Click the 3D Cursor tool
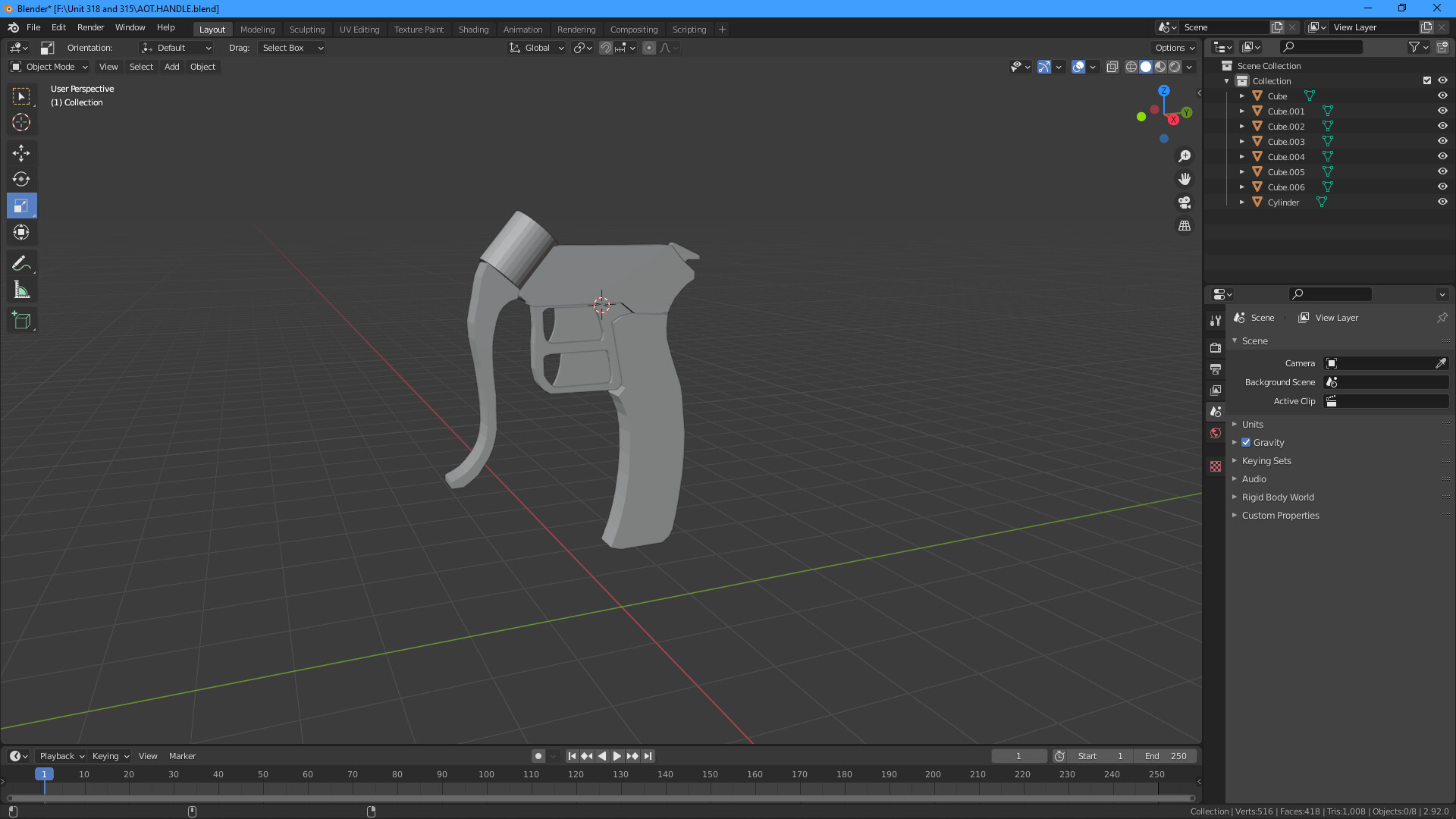Image resolution: width=1456 pixels, height=819 pixels. coord(21,122)
